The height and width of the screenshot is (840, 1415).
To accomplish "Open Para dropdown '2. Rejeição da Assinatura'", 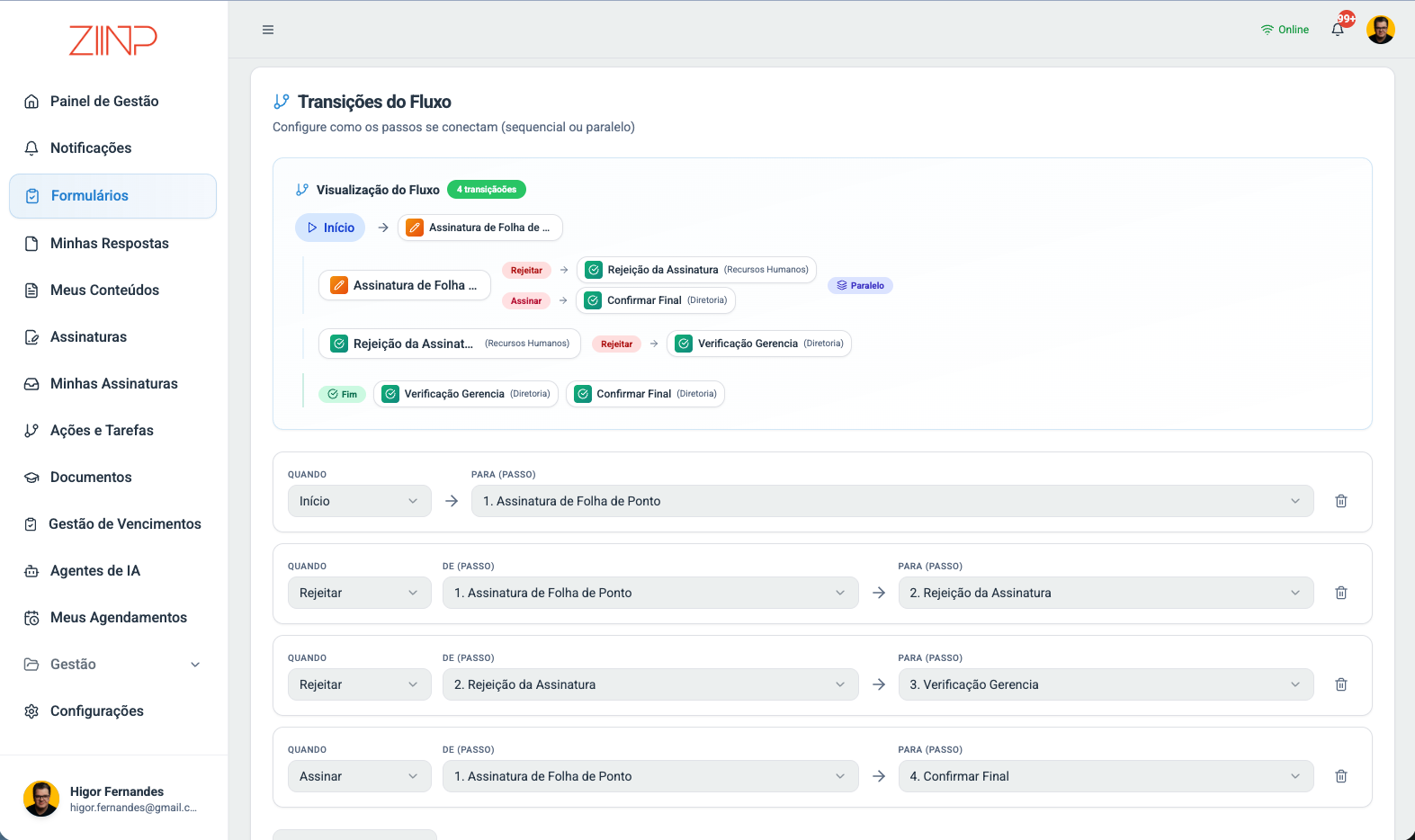I will click(x=1106, y=593).
